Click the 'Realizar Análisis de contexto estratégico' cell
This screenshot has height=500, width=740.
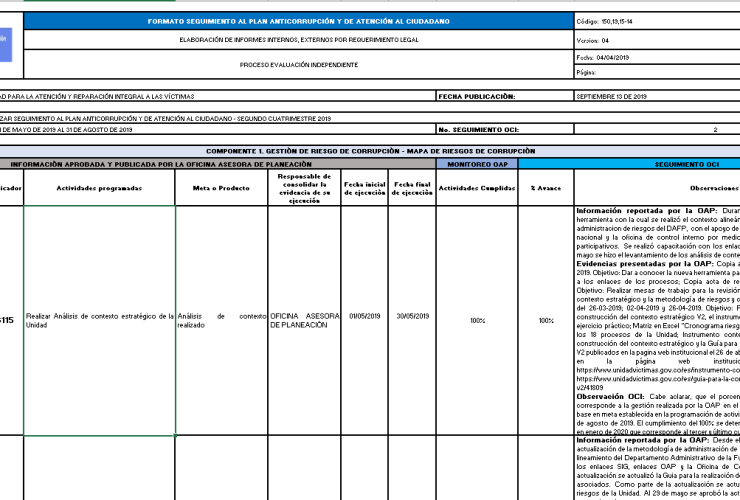click(x=99, y=320)
